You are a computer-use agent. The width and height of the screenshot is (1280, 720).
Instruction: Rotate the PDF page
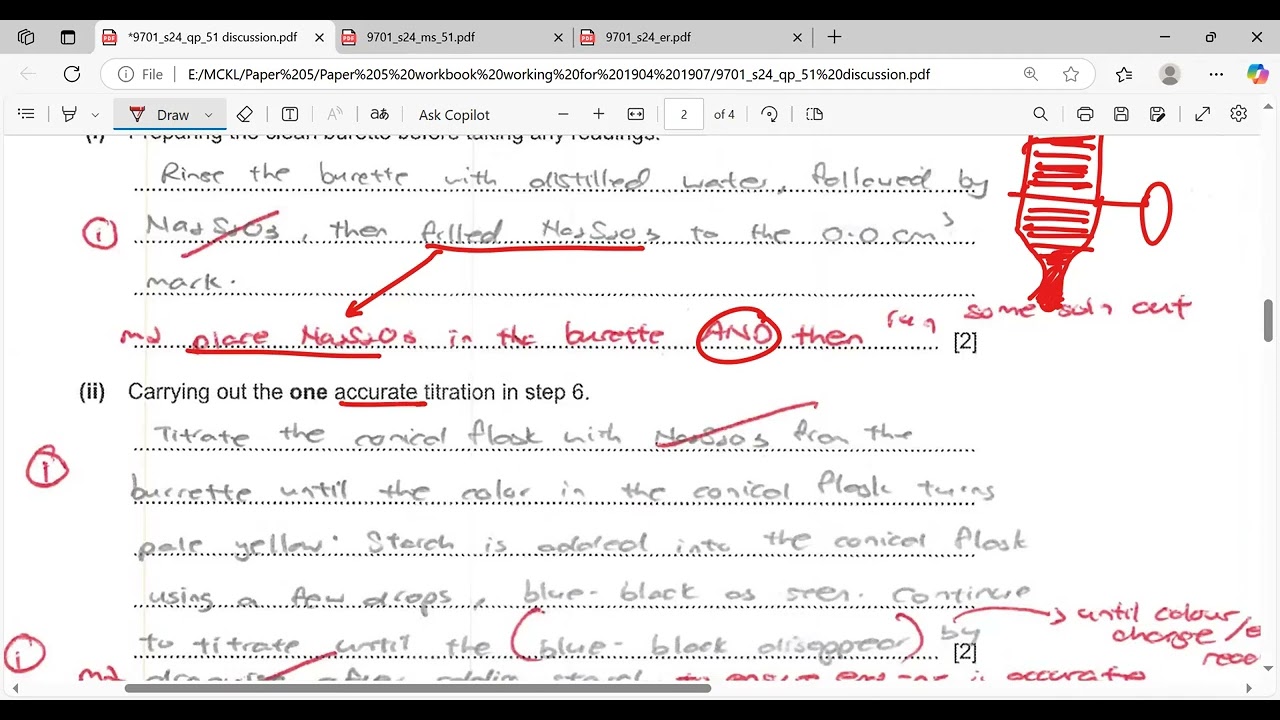pos(769,114)
